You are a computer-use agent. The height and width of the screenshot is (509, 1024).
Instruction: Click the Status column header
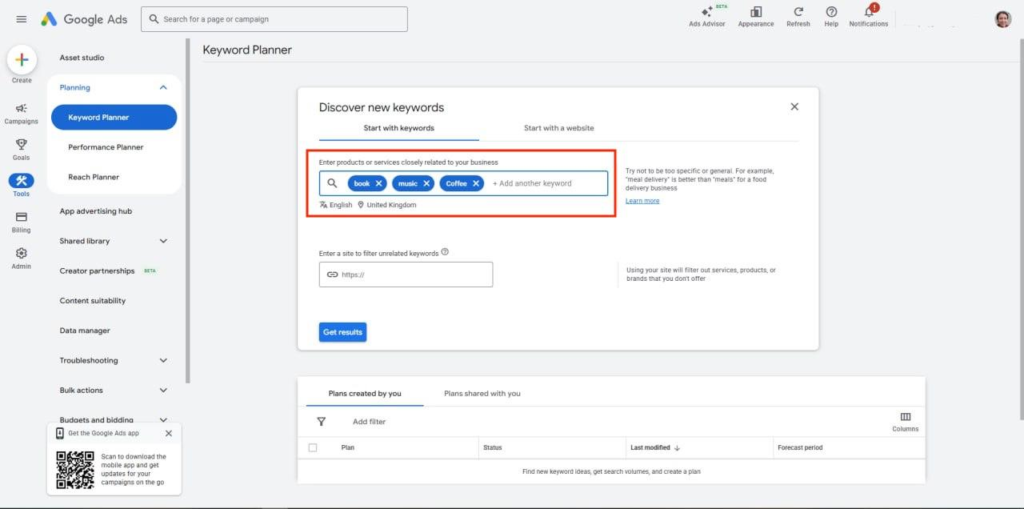[x=492, y=448]
